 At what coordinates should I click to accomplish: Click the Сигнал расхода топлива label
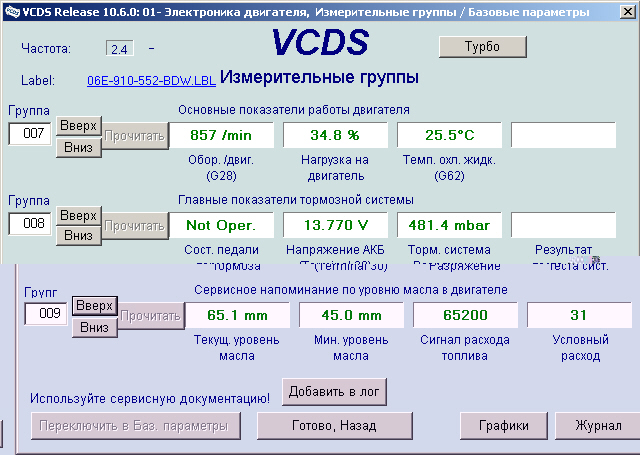[x=465, y=348]
